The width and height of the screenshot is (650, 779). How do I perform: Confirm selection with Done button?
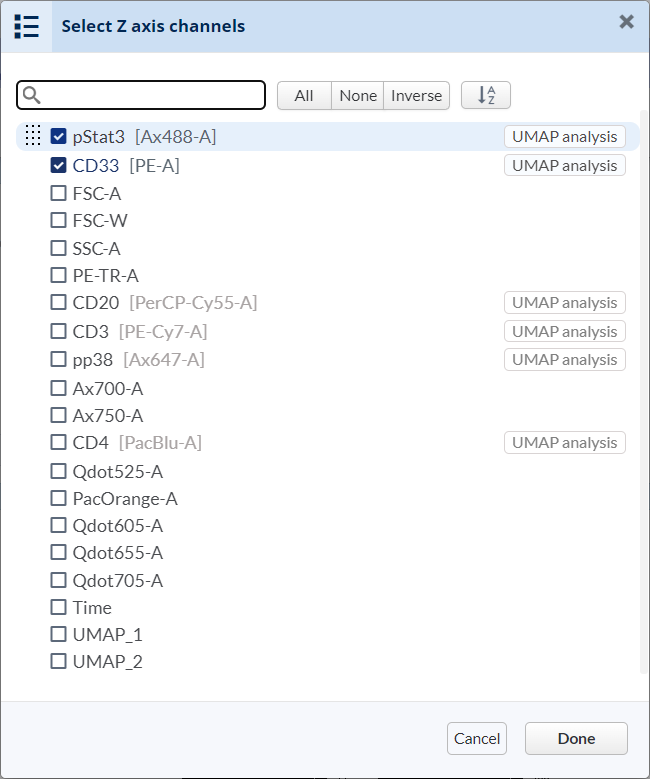tap(576, 738)
